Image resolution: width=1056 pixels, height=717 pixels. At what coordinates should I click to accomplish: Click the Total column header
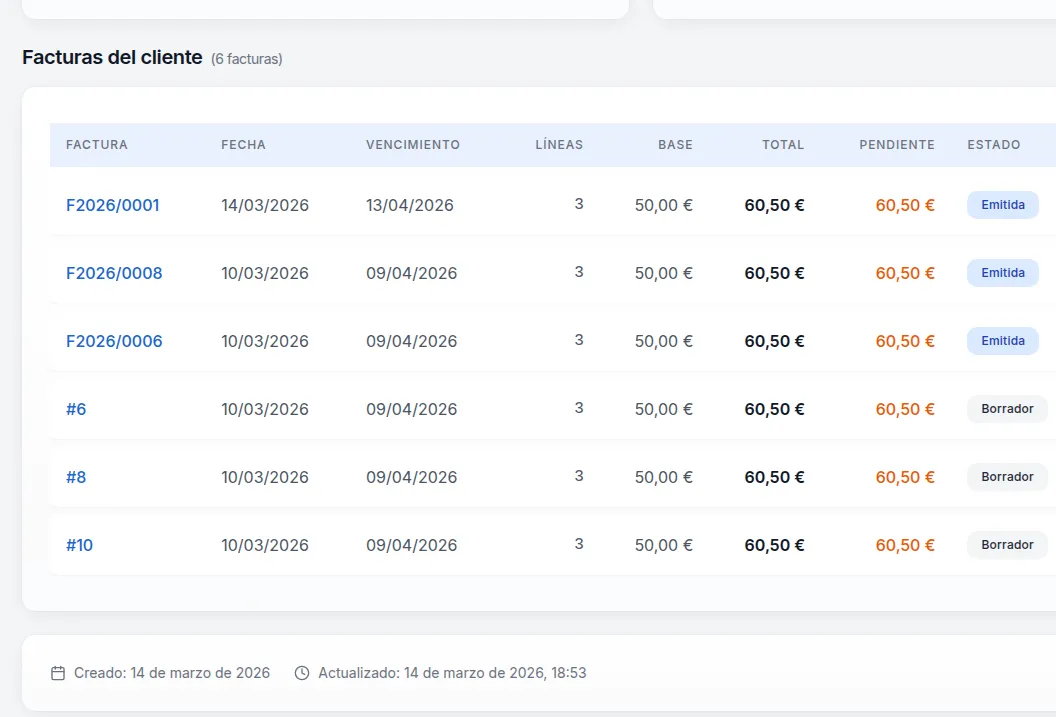[783, 145]
